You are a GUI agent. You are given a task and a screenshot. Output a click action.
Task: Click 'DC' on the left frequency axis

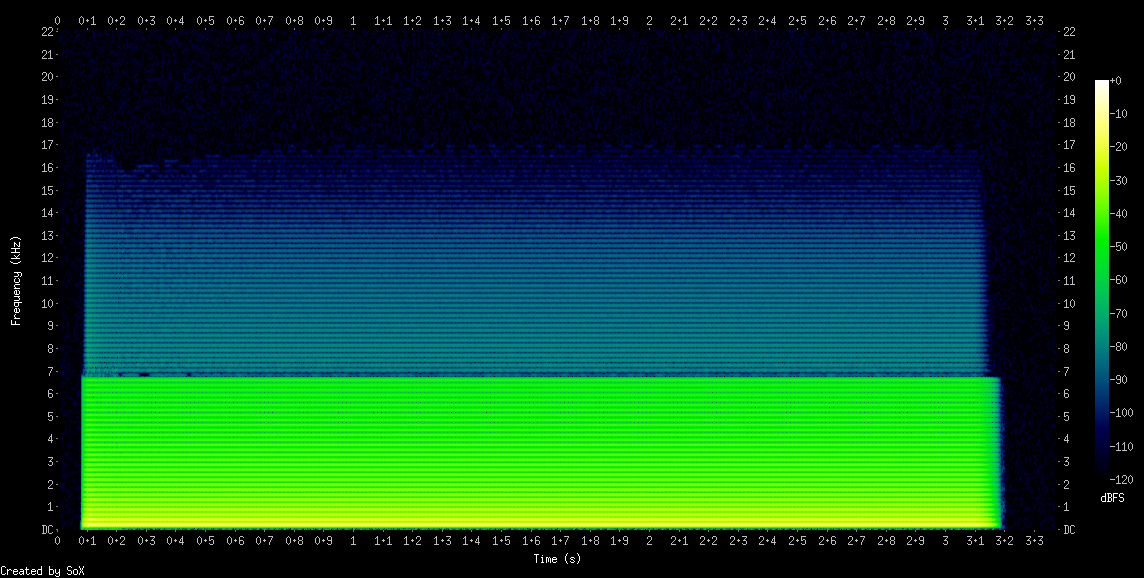47,530
